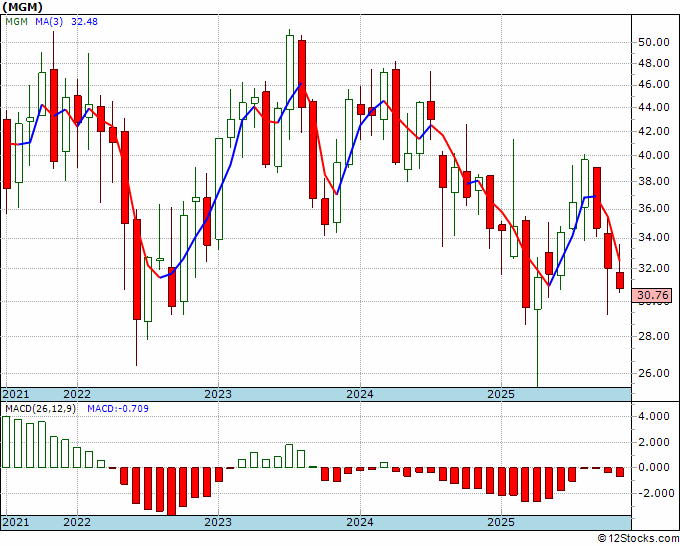Image resolution: width=680 pixels, height=546 pixels.
Task: Click the 42.00 price axis label
Action: pyautogui.click(x=653, y=131)
